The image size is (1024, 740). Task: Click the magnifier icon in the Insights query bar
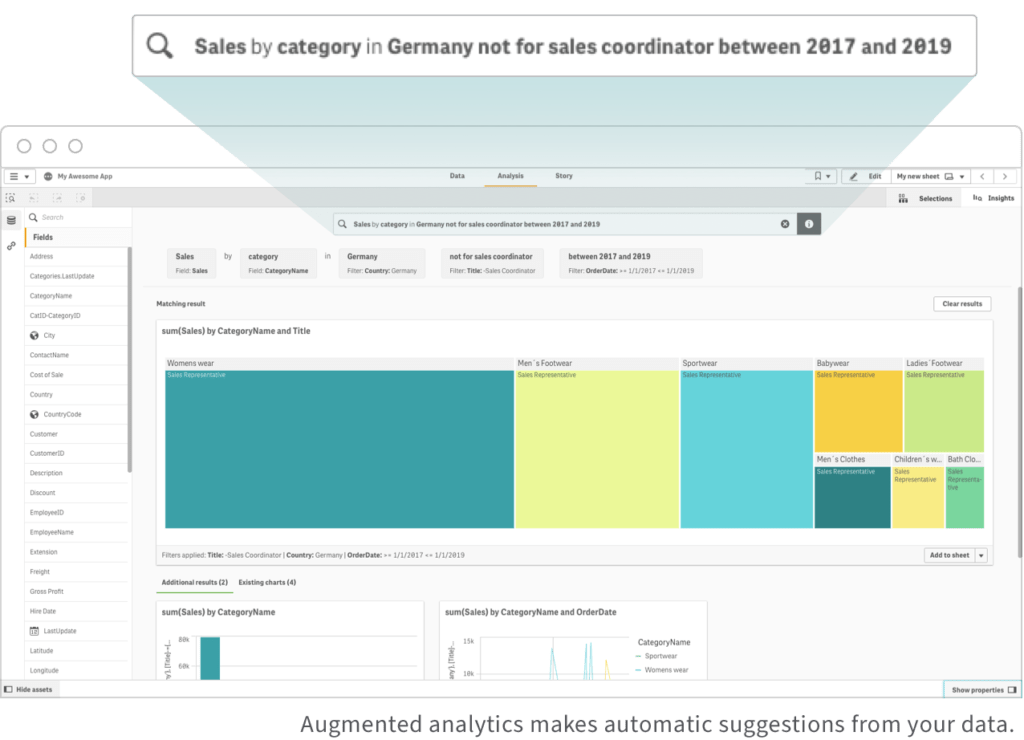[342, 224]
